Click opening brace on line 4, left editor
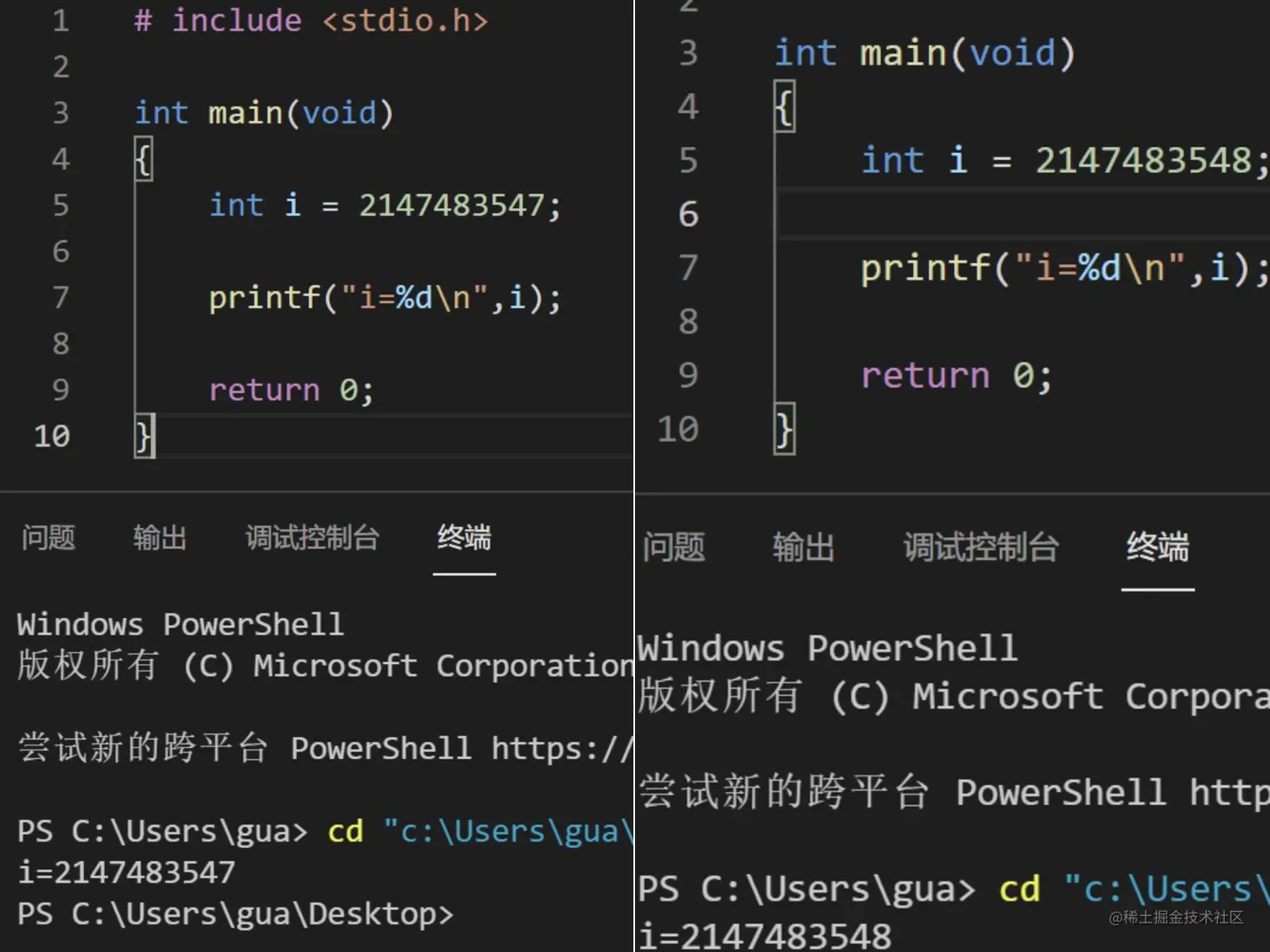This screenshot has height=952, width=1270. pos(144,160)
